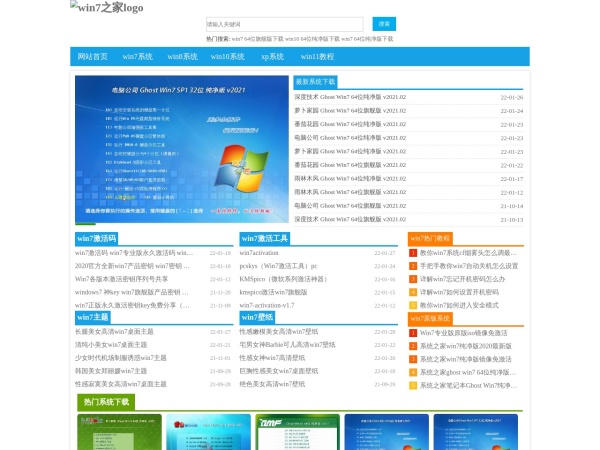Open the win7热门教程 section header
The image size is (600, 450).
tap(430, 238)
